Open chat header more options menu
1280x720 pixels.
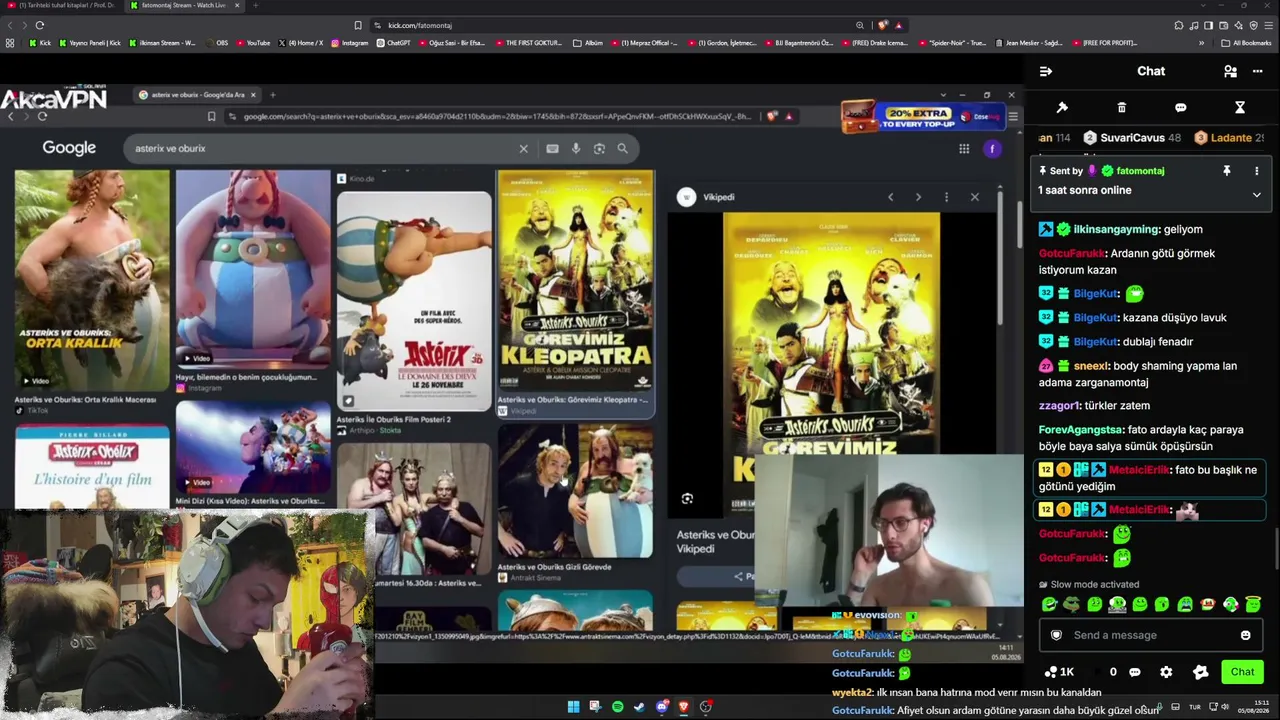coord(1258,71)
